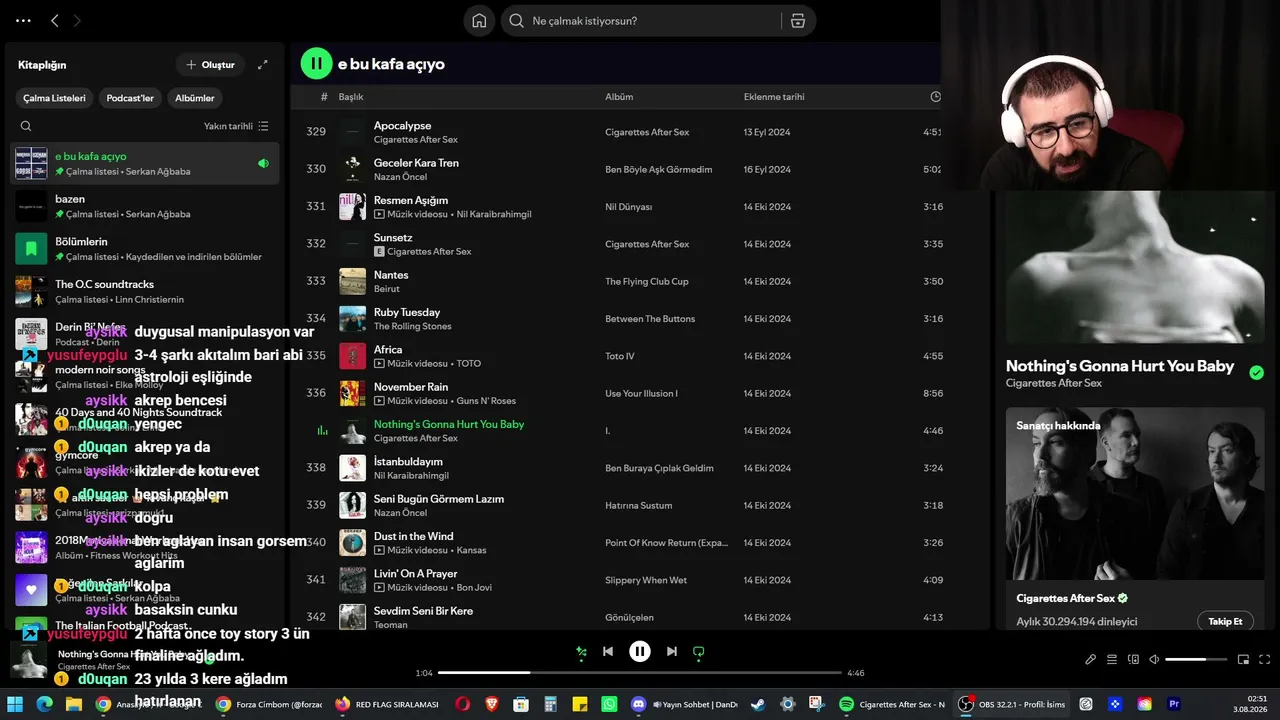
Task: Select the track Geceler Kara Tren
Action: coord(416,163)
